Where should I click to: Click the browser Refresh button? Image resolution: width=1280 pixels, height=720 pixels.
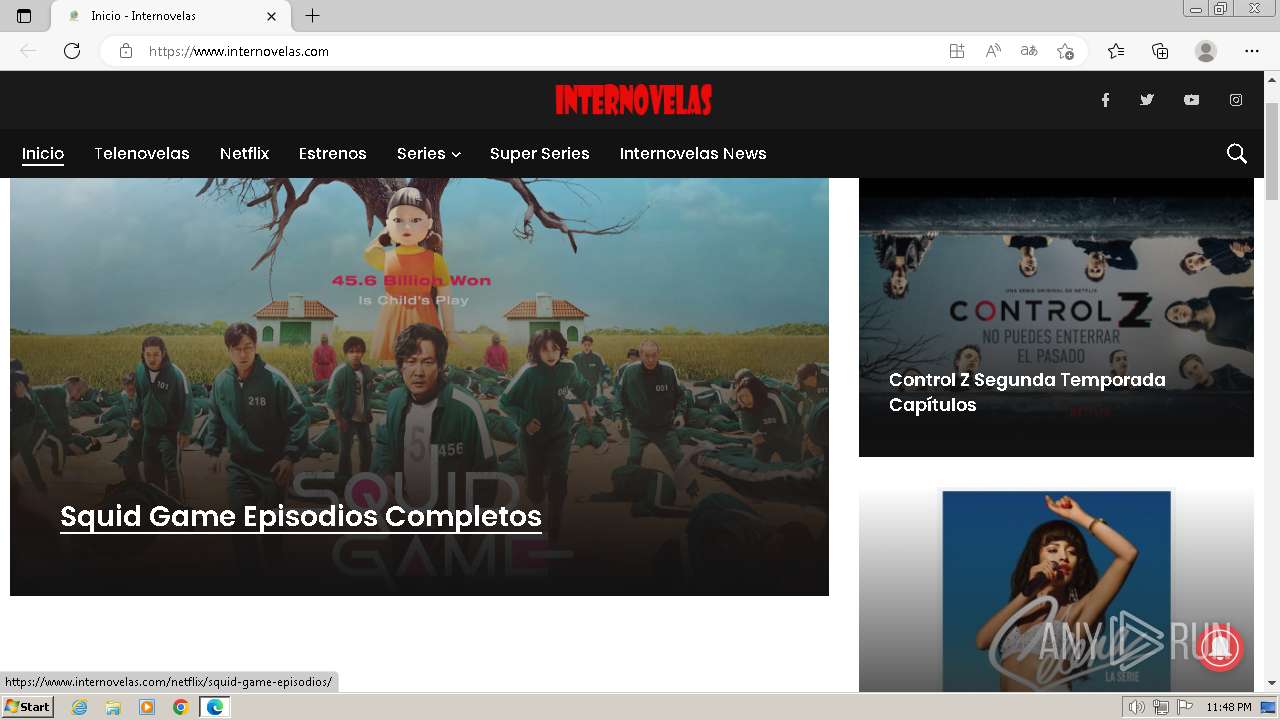point(72,51)
